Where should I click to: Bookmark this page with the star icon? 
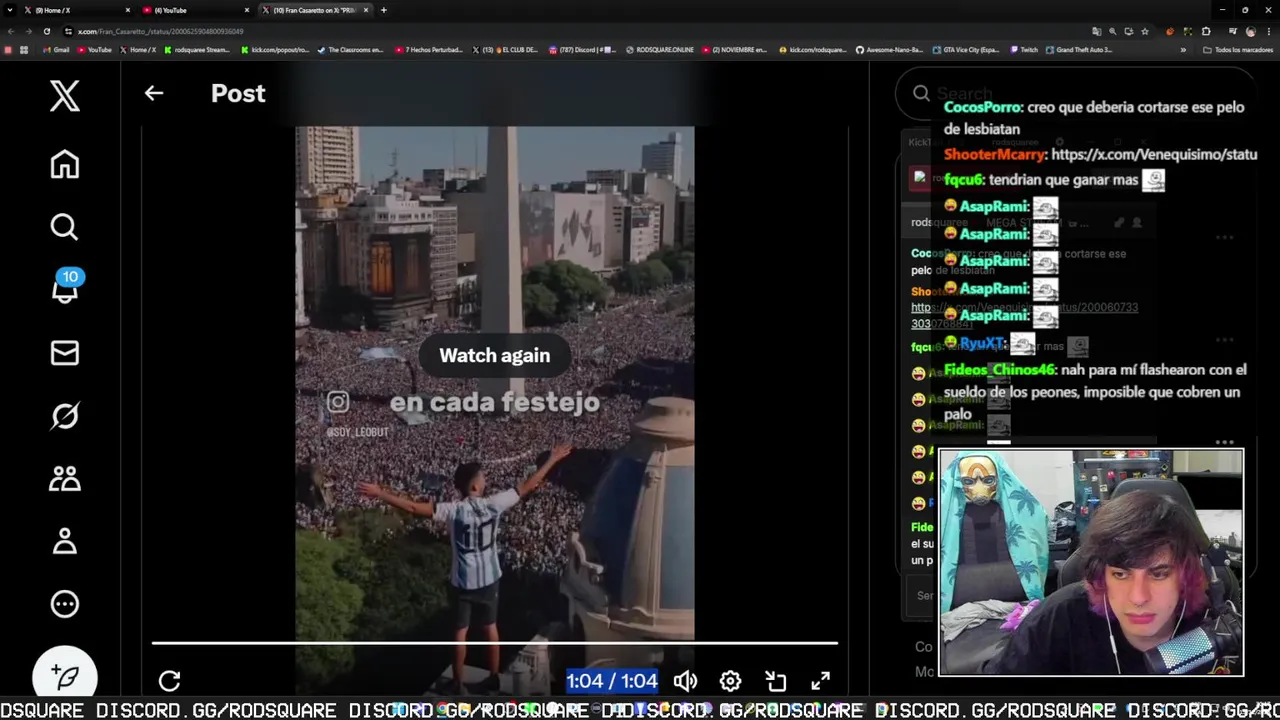(1145, 31)
